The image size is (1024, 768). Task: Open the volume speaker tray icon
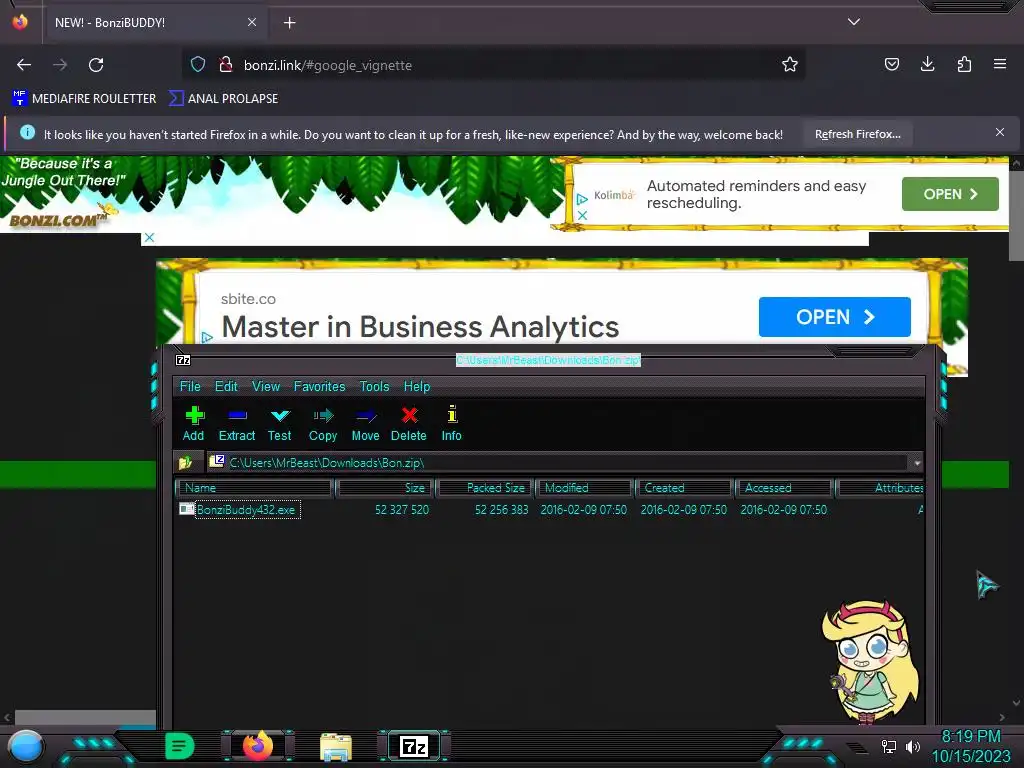[x=913, y=746]
